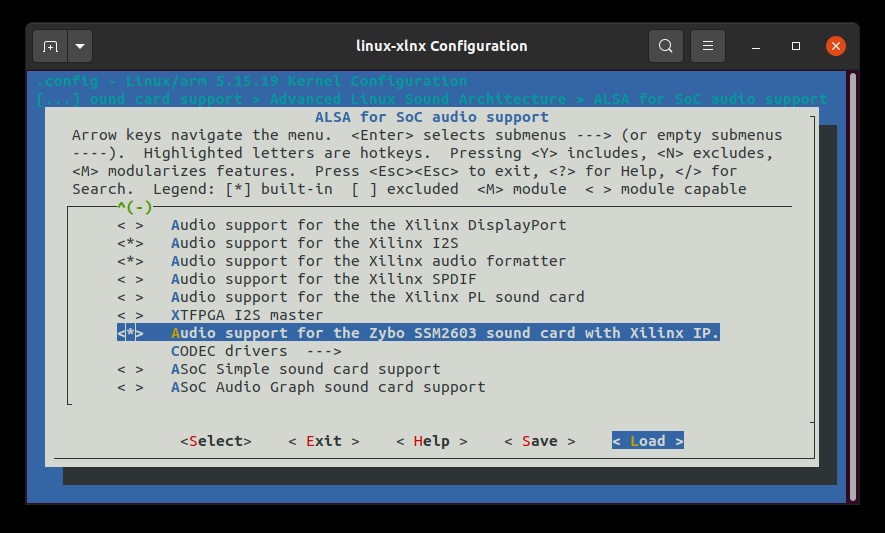Click the ^(-) scroll-up indicator
Viewport: 885px width, 533px height.
[x=135, y=207]
